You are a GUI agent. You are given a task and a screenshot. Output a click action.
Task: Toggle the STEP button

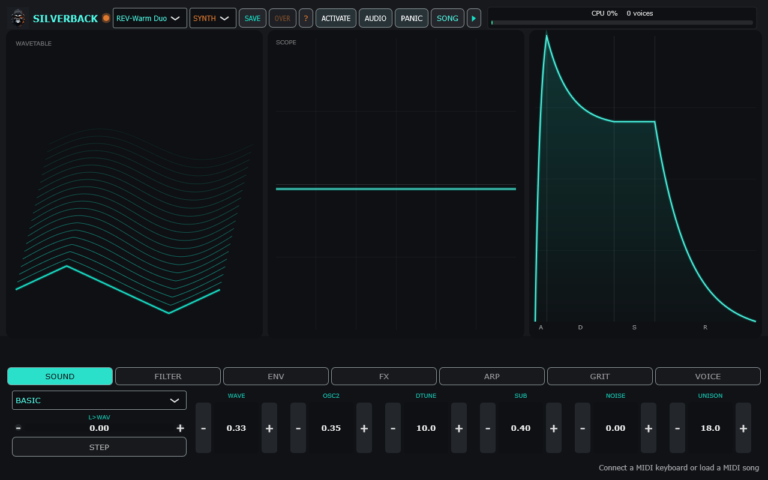[99, 447]
